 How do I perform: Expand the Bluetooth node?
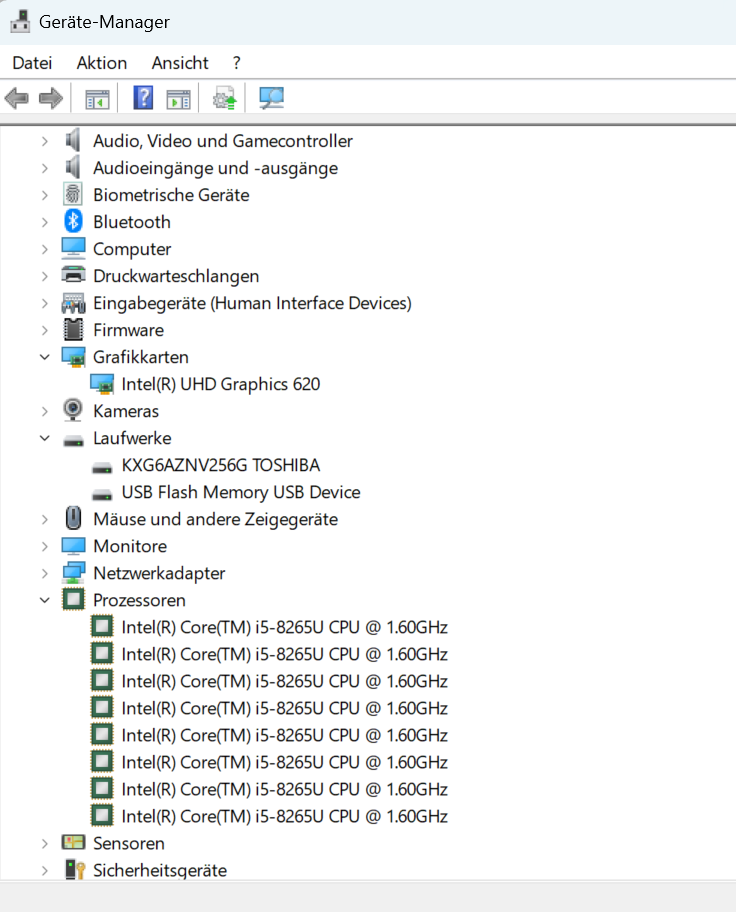click(x=45, y=222)
